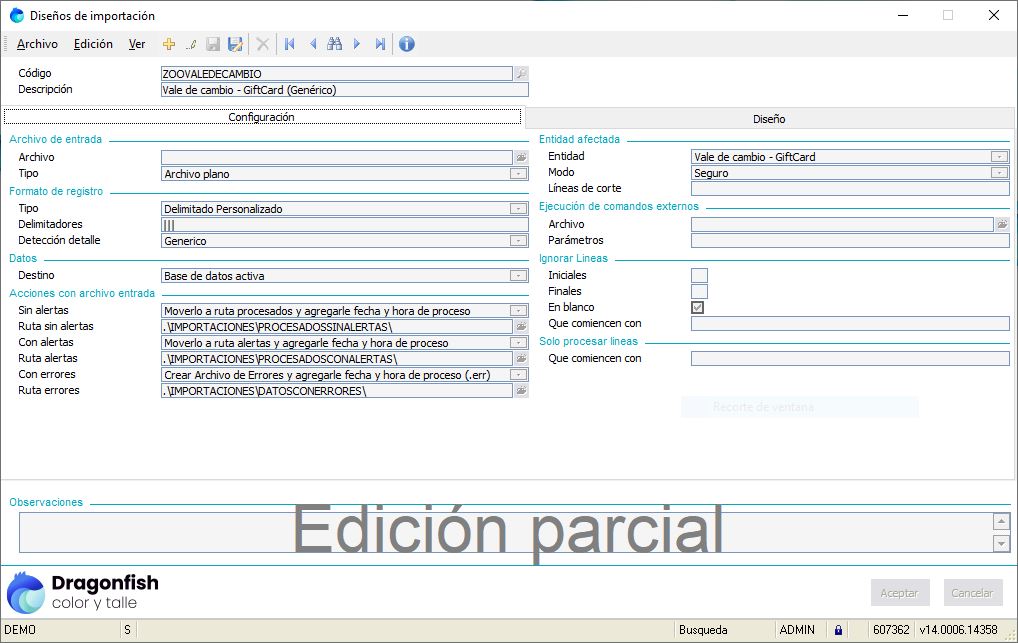Browse for input Archivo de entrada file
Viewport: 1018px width, 643px height.
click(x=521, y=157)
